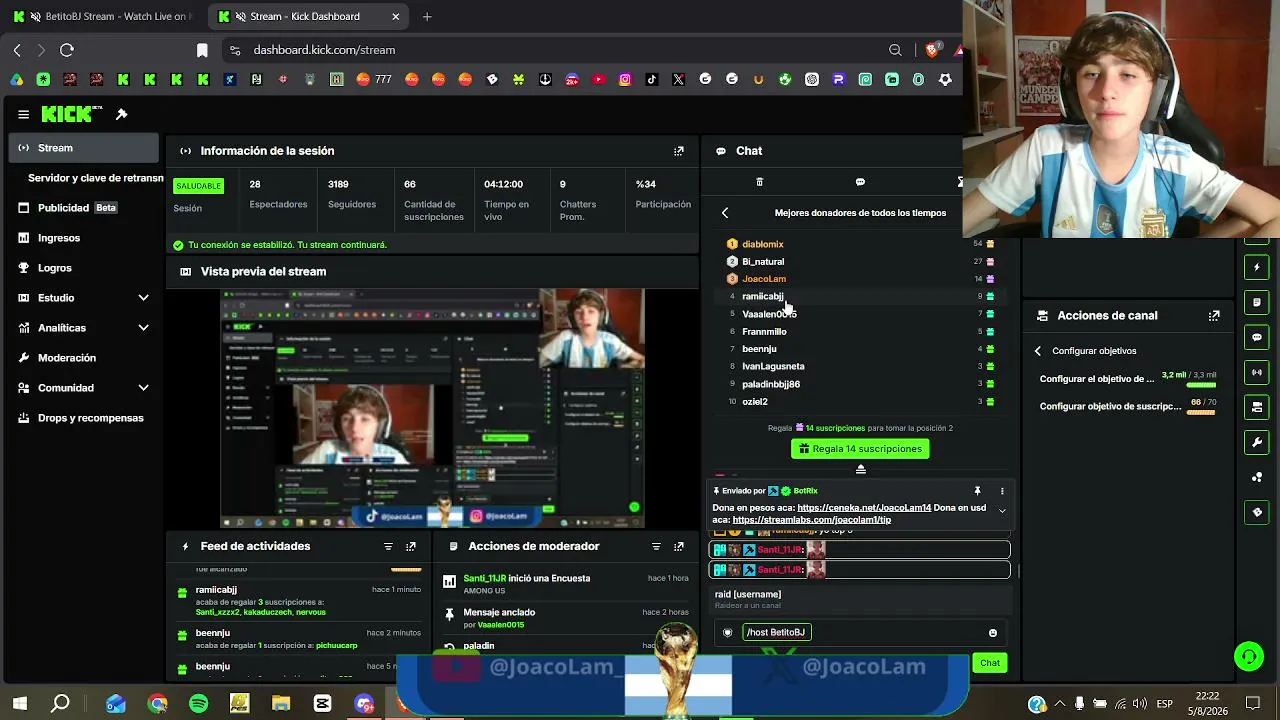Filter the Acciones de moderador list
The image size is (1280, 720).
coord(656,546)
